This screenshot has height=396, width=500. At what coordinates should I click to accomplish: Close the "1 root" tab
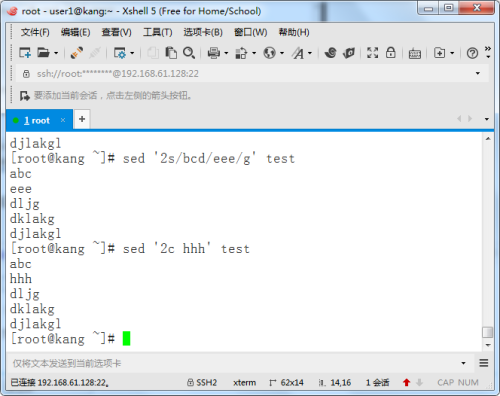click(x=63, y=120)
